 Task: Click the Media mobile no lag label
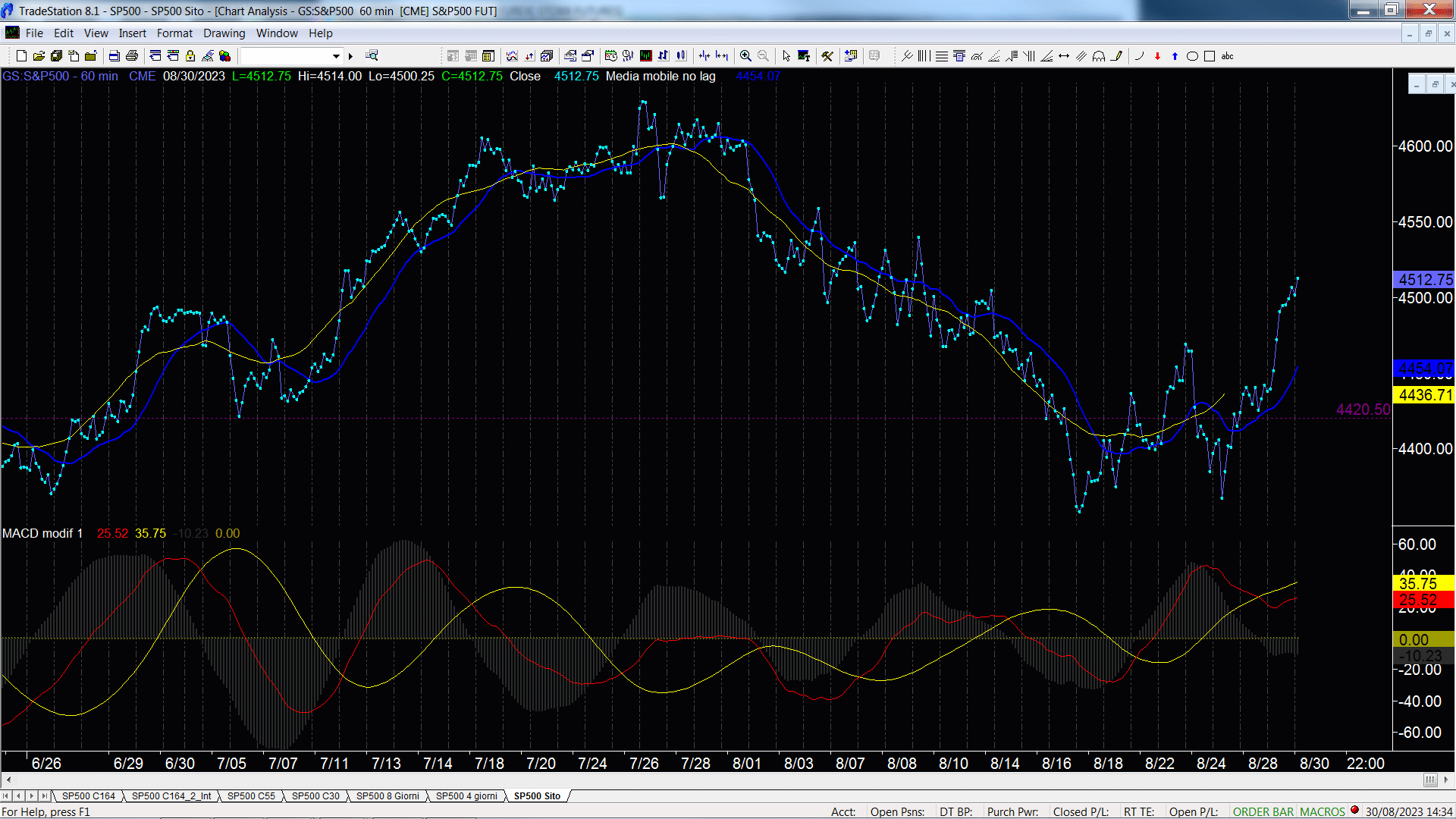point(661,76)
